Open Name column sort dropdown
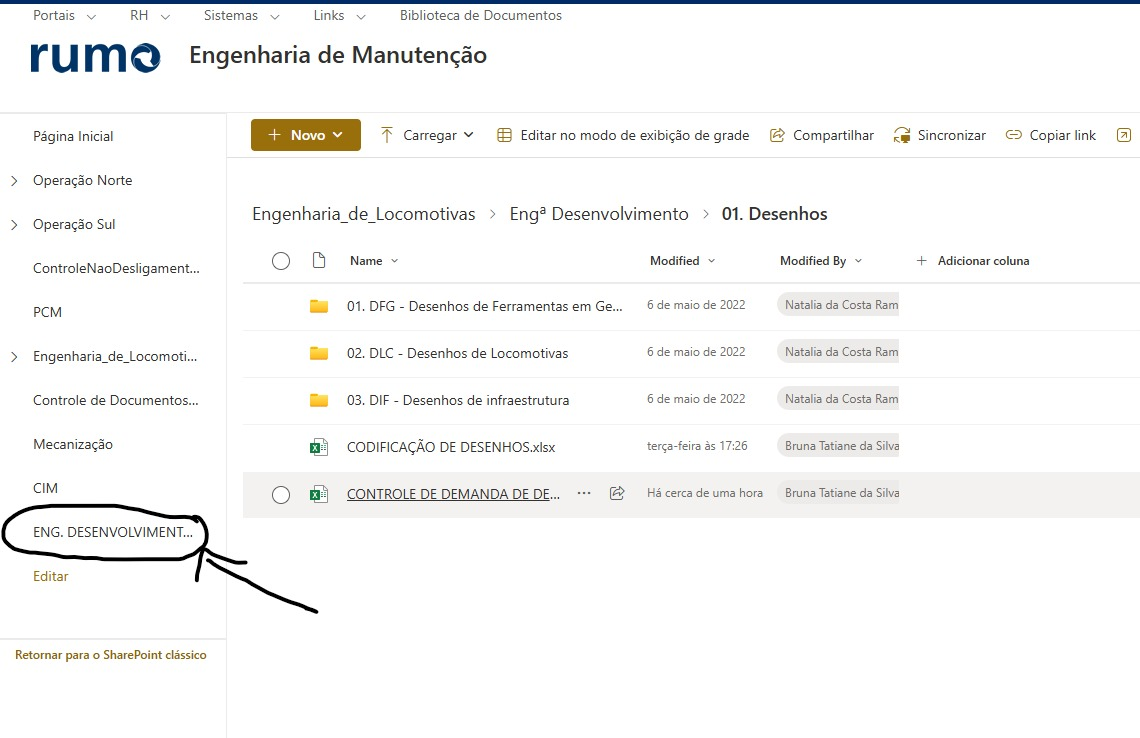Viewport: 1140px width, 738px height. (x=374, y=261)
